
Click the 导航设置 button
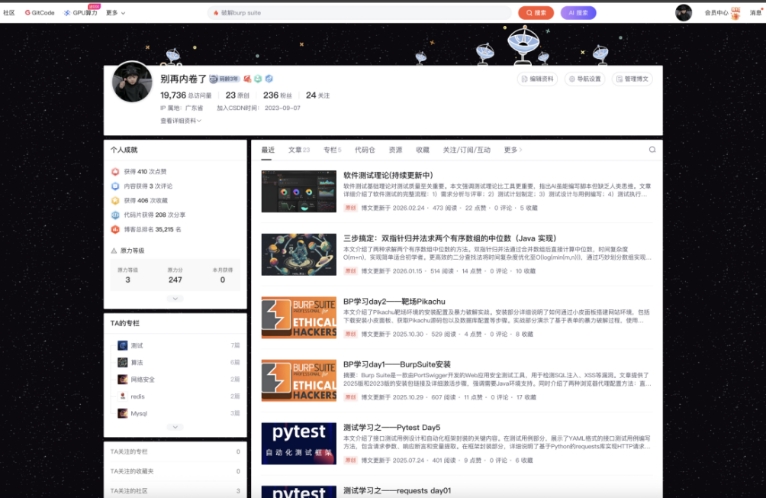pos(585,79)
